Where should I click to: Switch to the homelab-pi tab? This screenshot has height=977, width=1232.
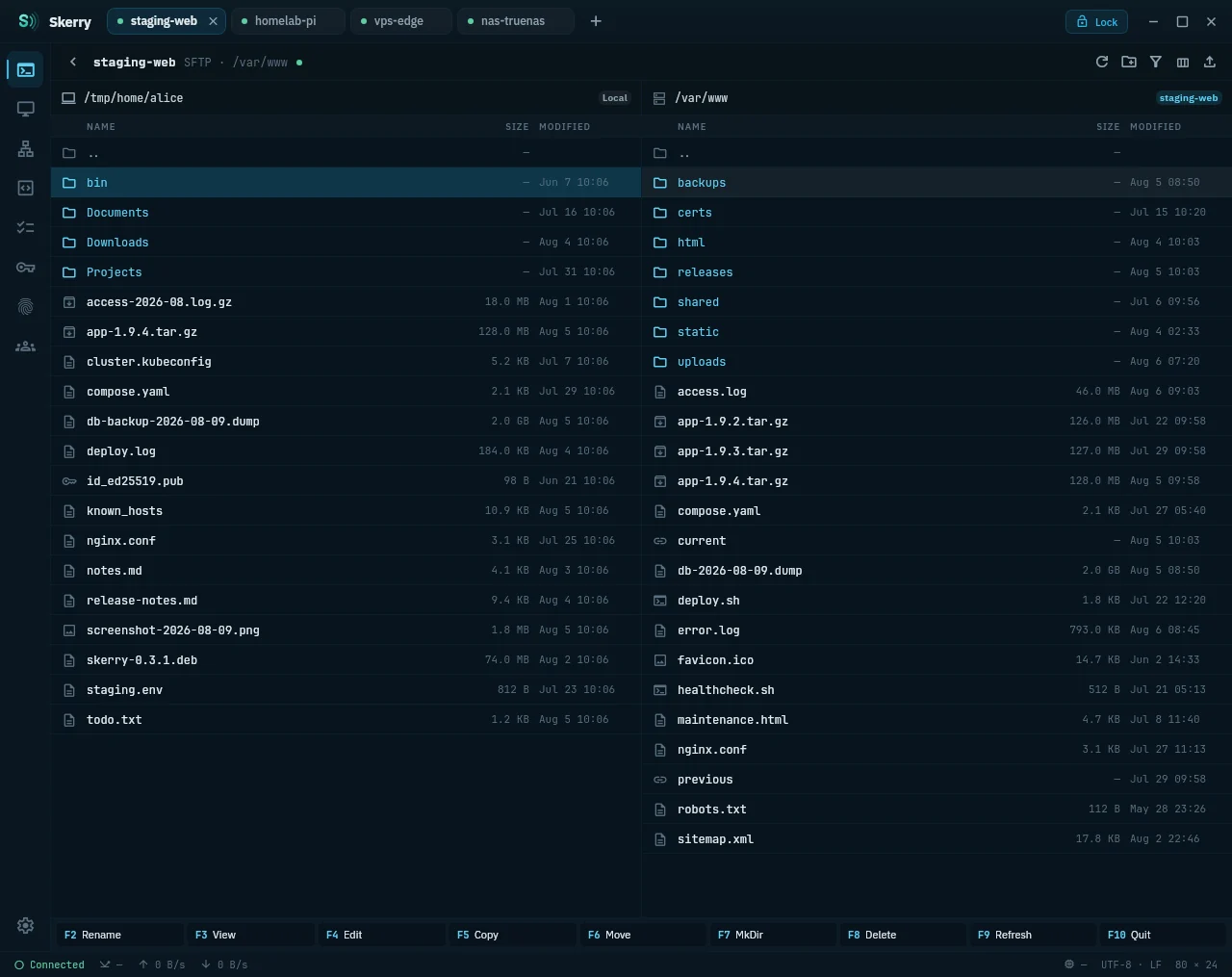pyautogui.click(x=288, y=21)
